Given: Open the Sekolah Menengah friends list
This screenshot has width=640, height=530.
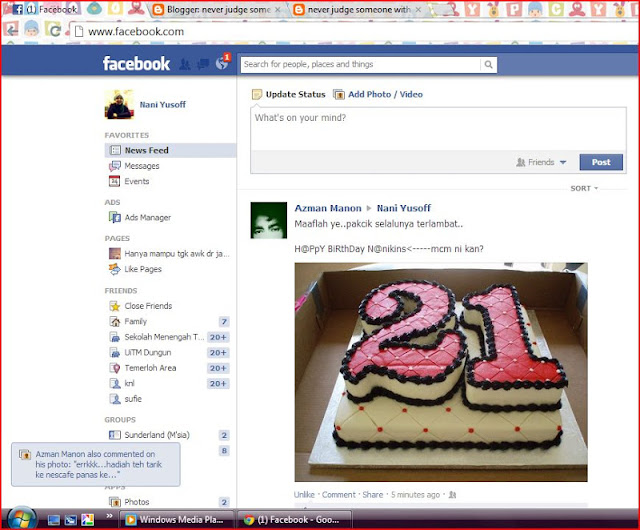Looking at the screenshot, I should [x=164, y=337].
